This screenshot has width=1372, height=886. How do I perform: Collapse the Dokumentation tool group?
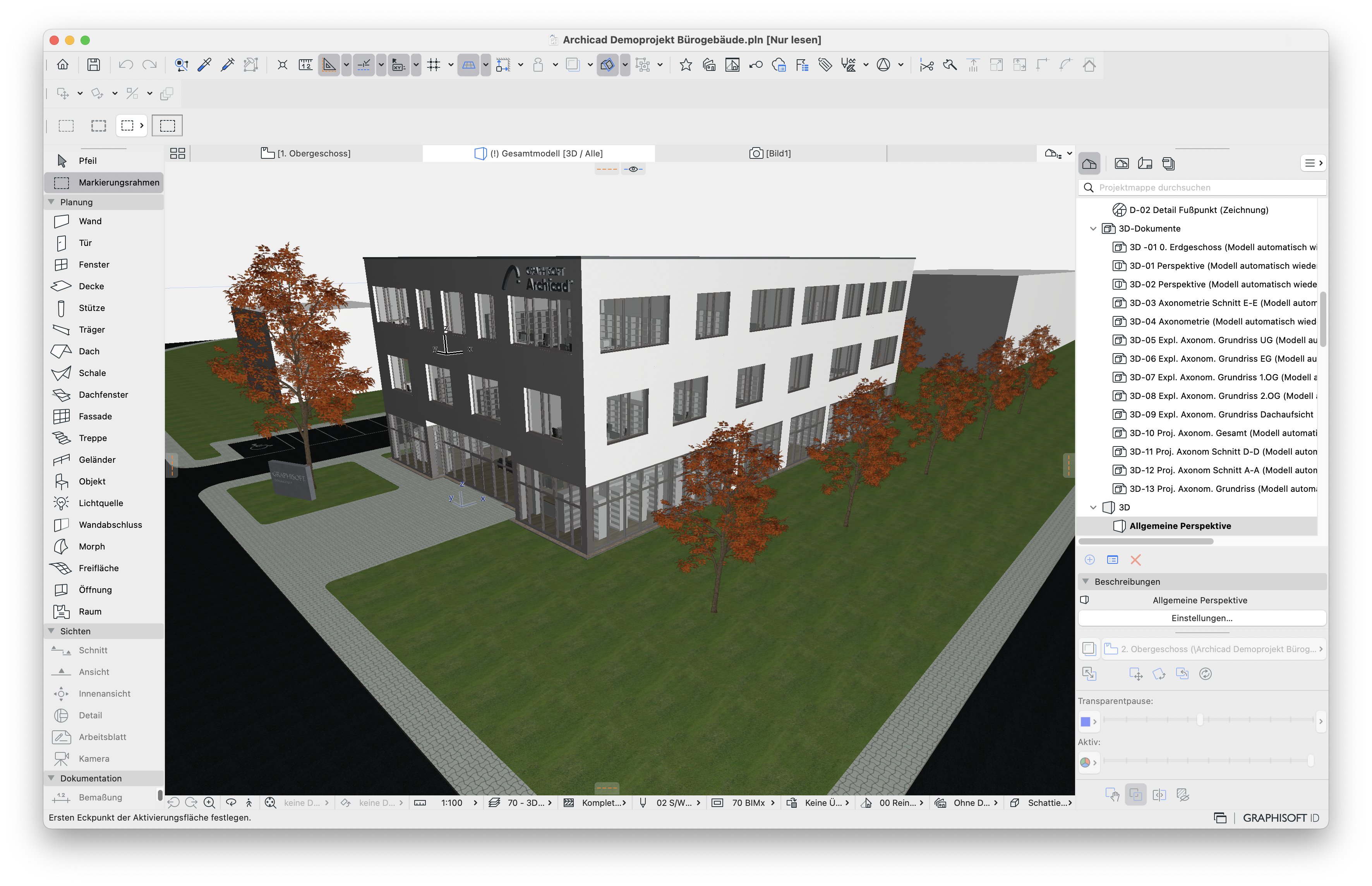click(x=51, y=778)
